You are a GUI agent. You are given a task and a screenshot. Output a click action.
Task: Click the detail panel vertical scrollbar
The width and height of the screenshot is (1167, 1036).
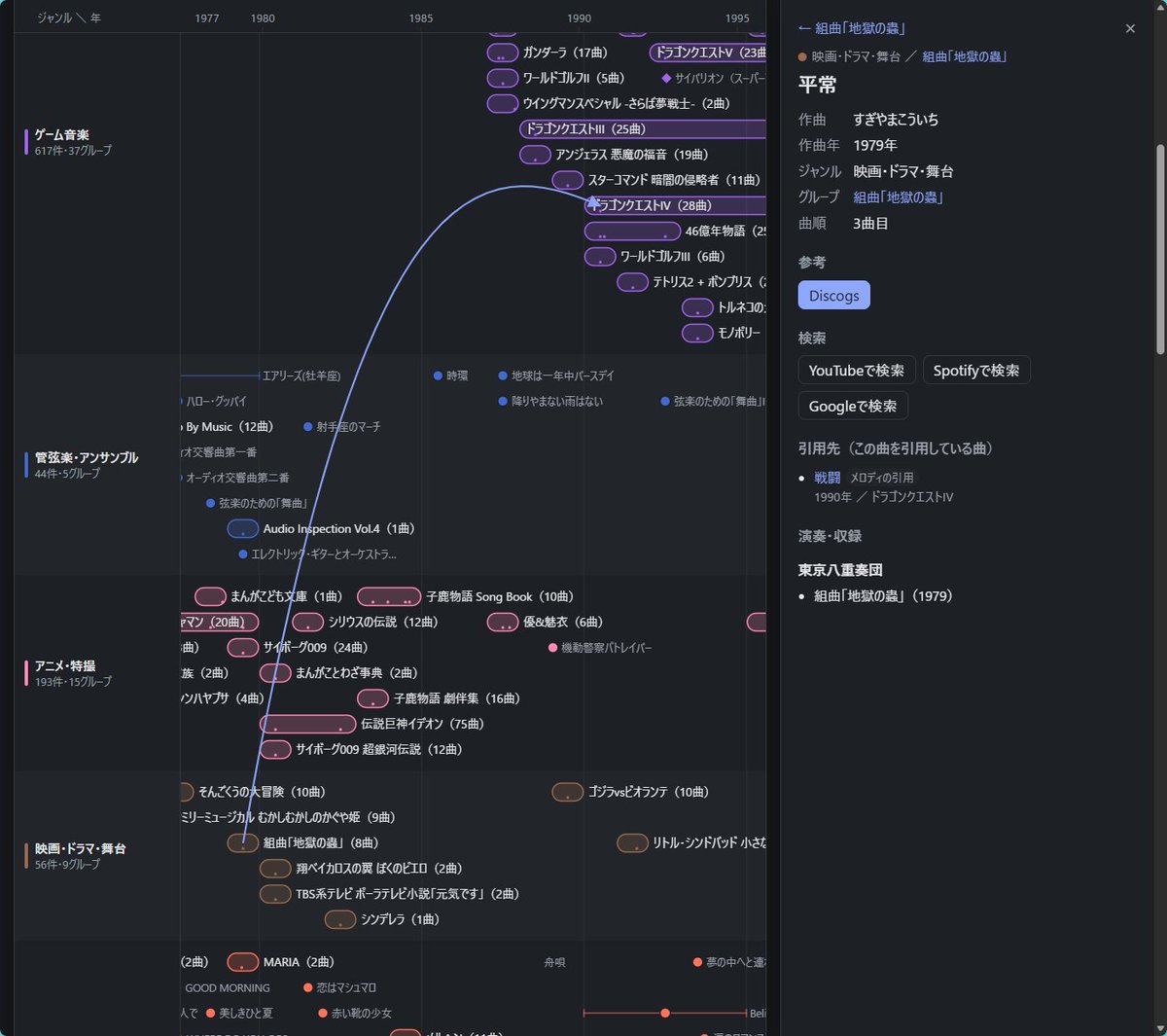1160,250
